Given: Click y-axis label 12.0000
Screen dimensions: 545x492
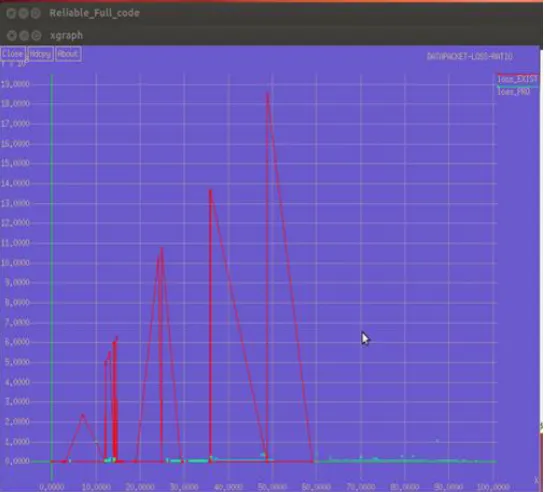Looking at the screenshot, I should 15,223.
